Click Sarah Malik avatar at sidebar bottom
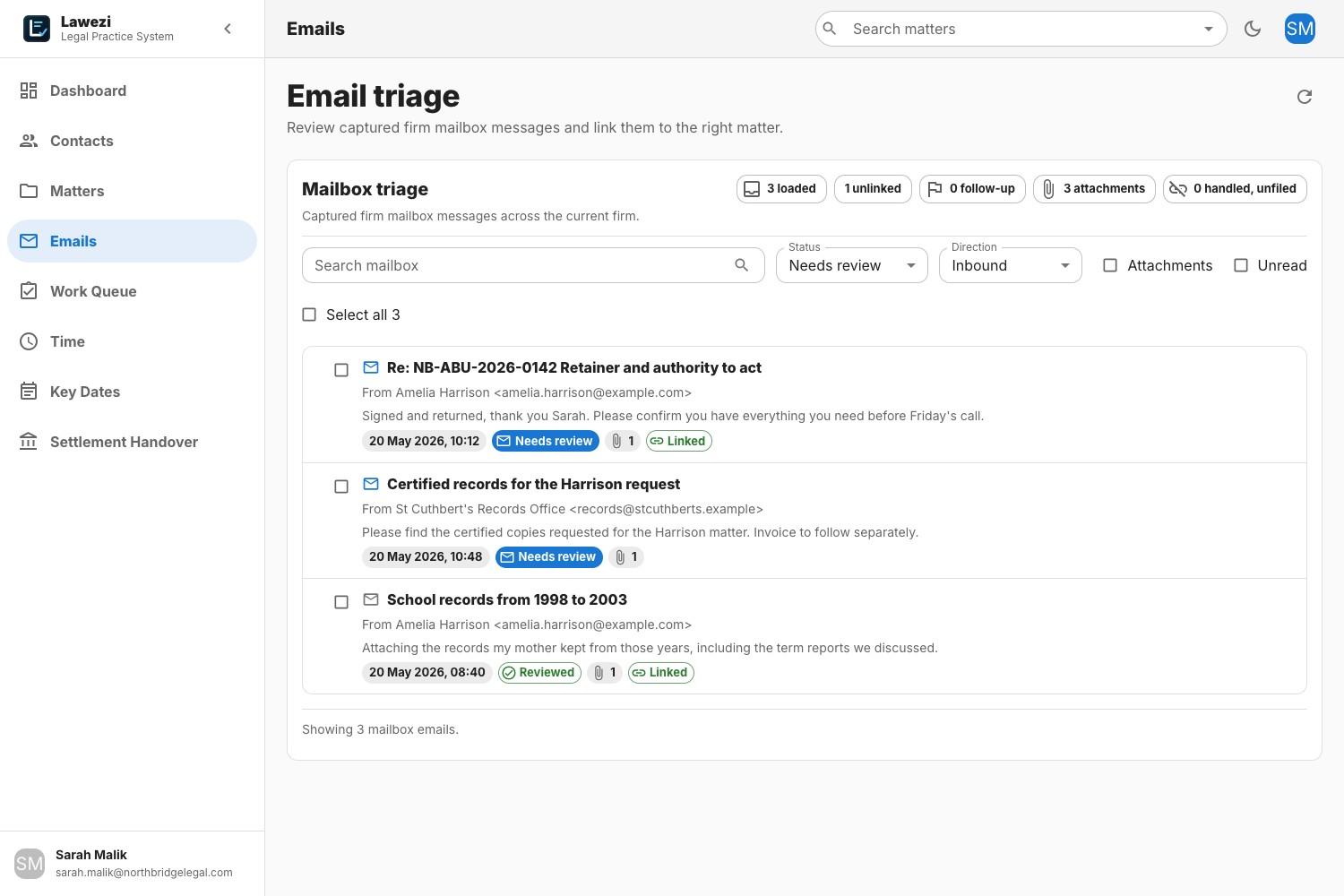The width and height of the screenshot is (1344, 896). click(x=30, y=864)
